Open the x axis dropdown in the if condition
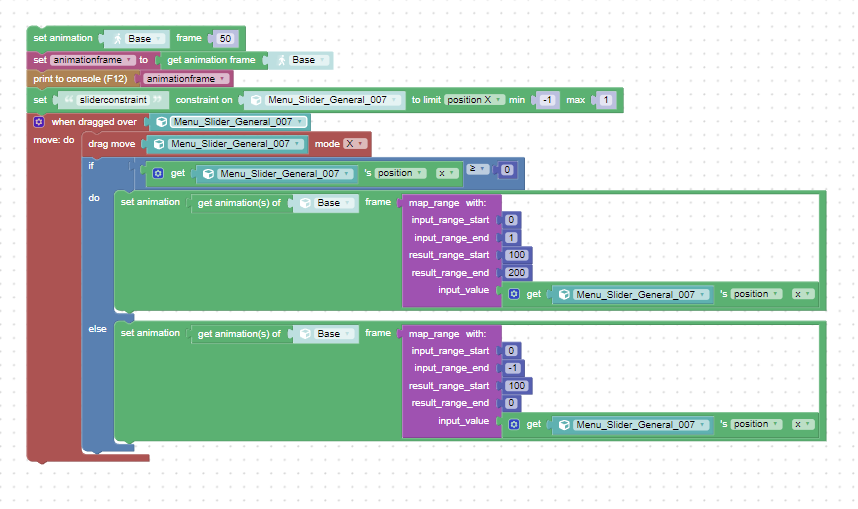This screenshot has width=858, height=509. (447, 173)
